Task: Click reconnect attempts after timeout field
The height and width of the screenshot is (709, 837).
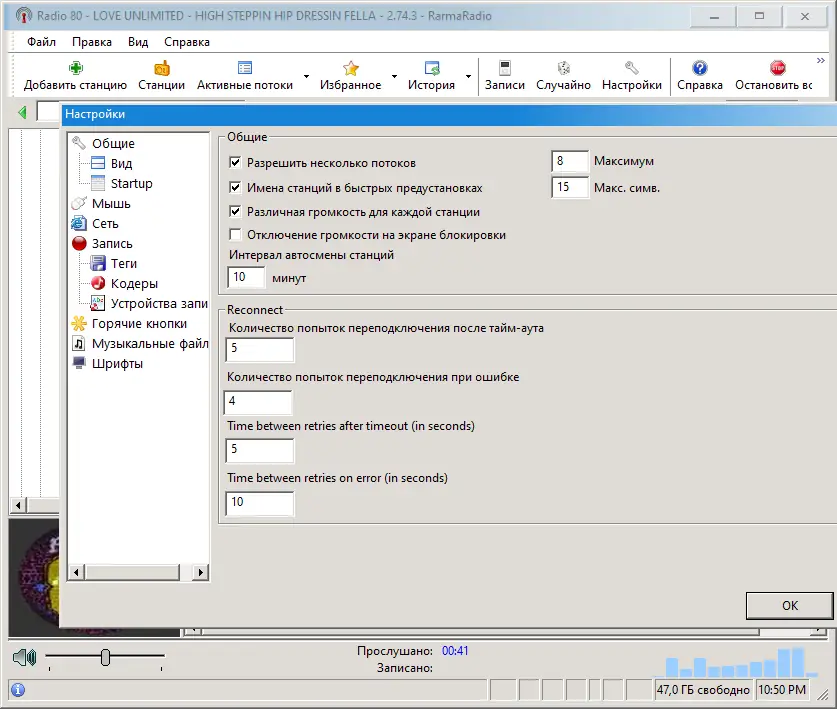Action: (259, 350)
